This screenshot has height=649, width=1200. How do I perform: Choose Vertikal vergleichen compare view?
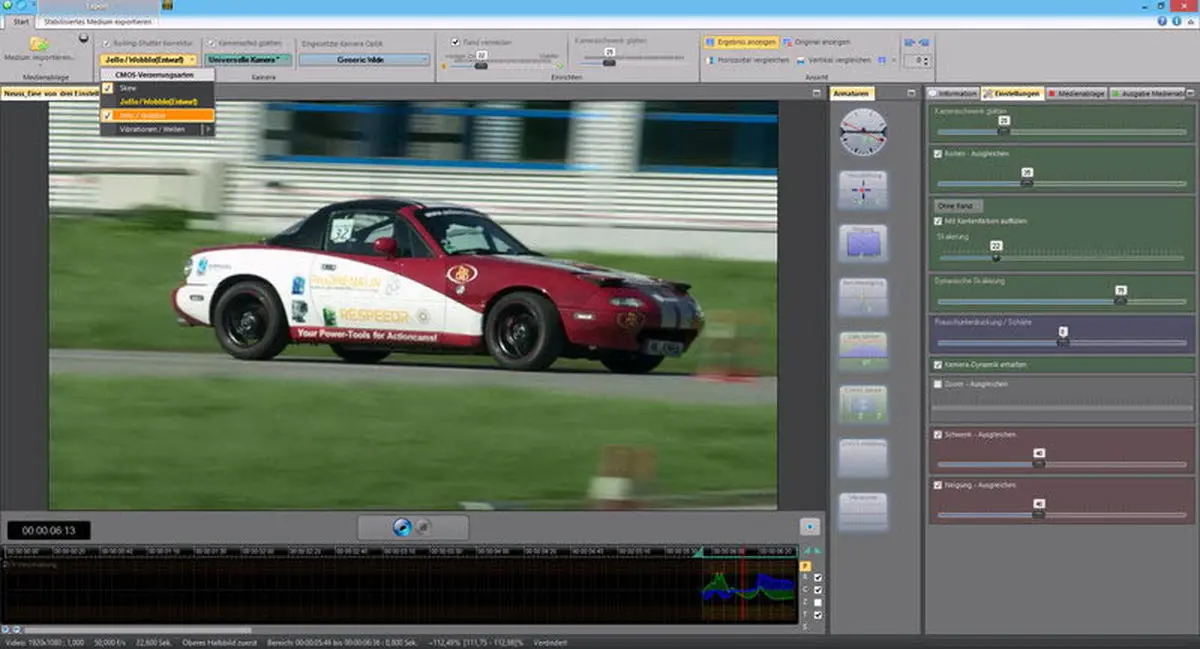pos(834,60)
